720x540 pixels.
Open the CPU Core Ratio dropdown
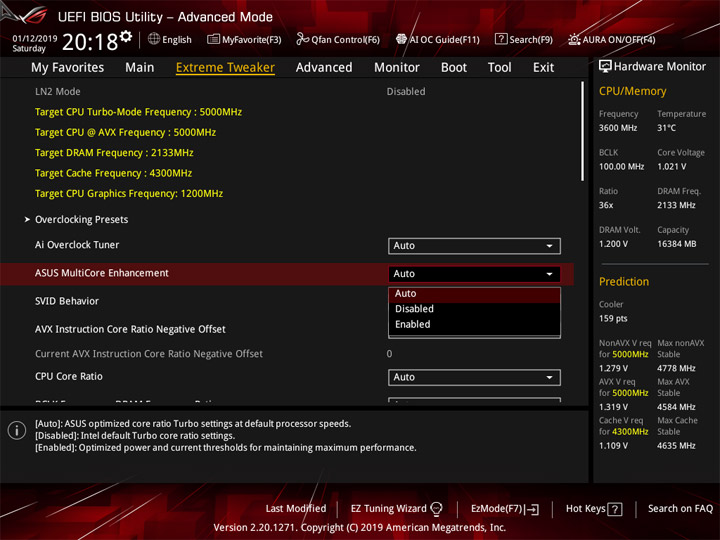pyautogui.click(x=474, y=377)
